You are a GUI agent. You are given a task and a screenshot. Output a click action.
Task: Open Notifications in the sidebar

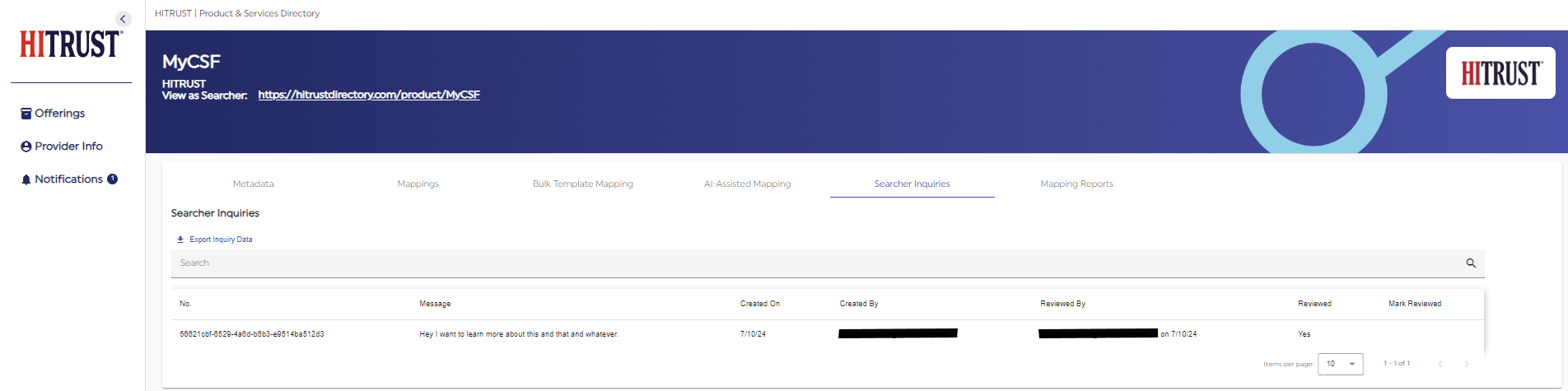tap(68, 179)
